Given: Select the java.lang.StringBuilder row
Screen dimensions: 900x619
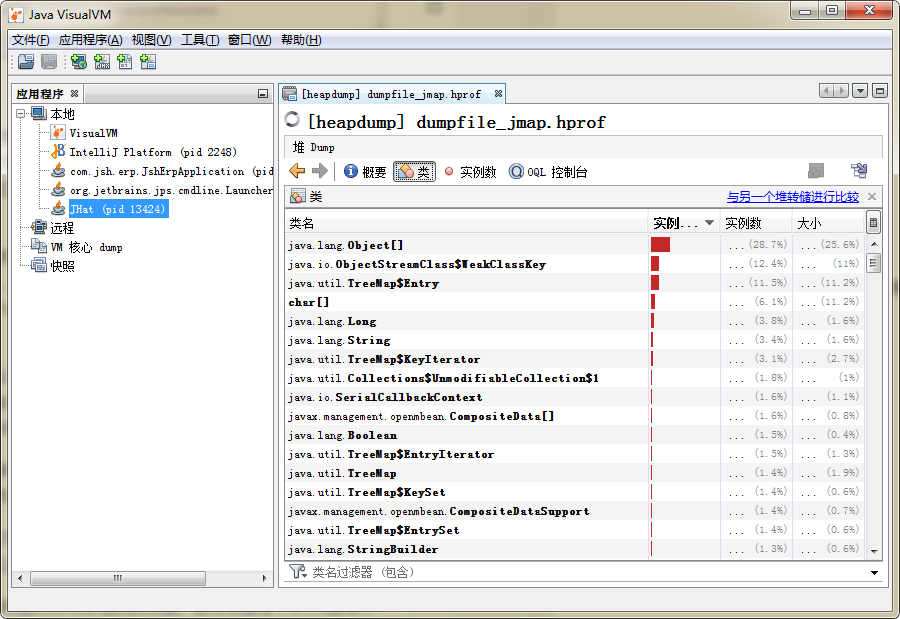Looking at the screenshot, I should click(x=575, y=549).
